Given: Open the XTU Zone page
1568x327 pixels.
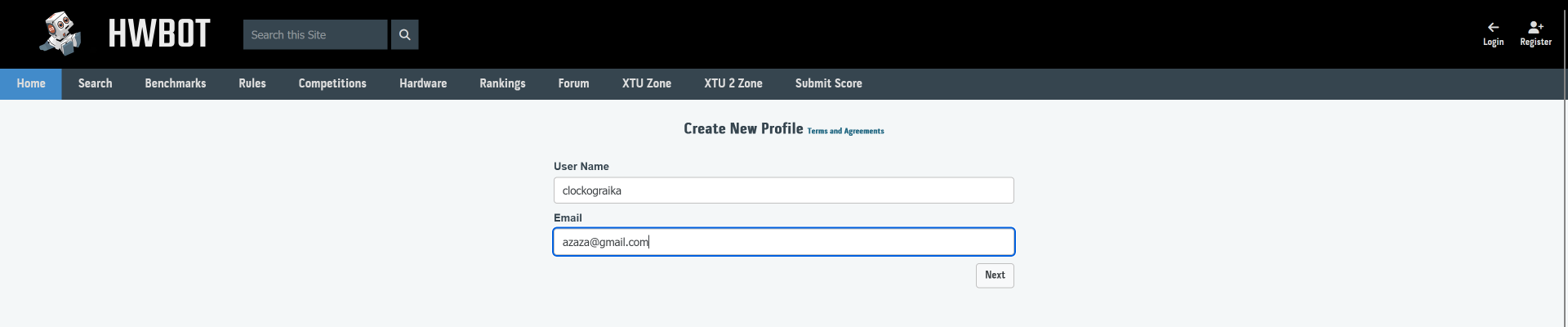Looking at the screenshot, I should click(x=647, y=83).
